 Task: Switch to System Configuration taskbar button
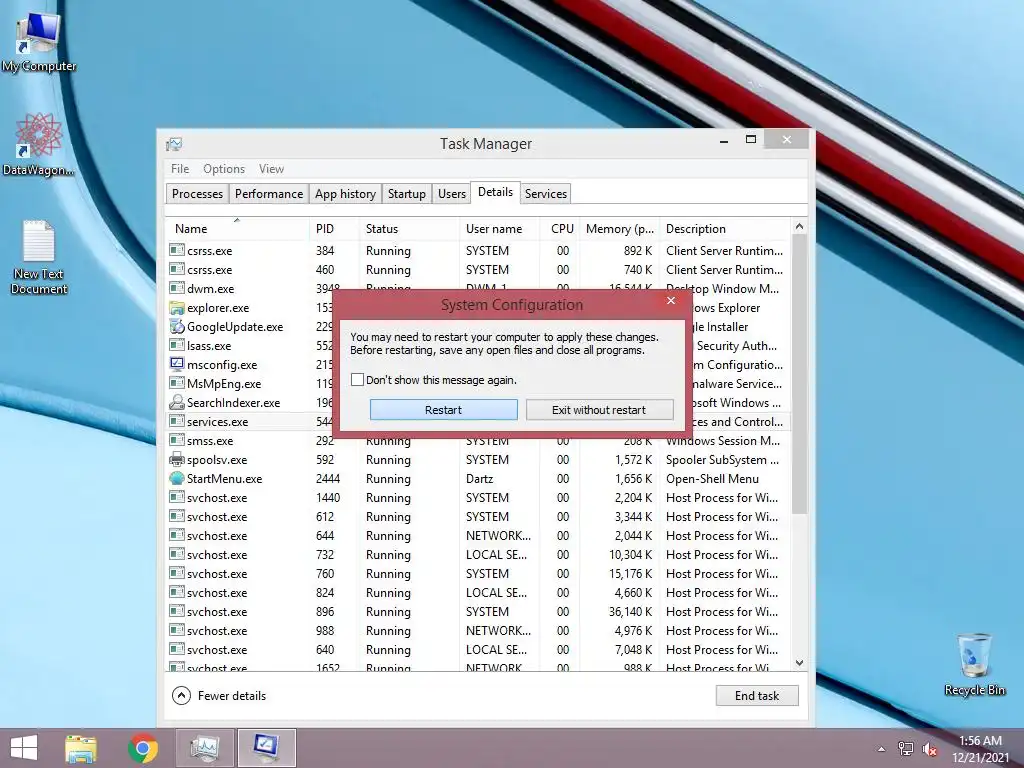(266, 748)
